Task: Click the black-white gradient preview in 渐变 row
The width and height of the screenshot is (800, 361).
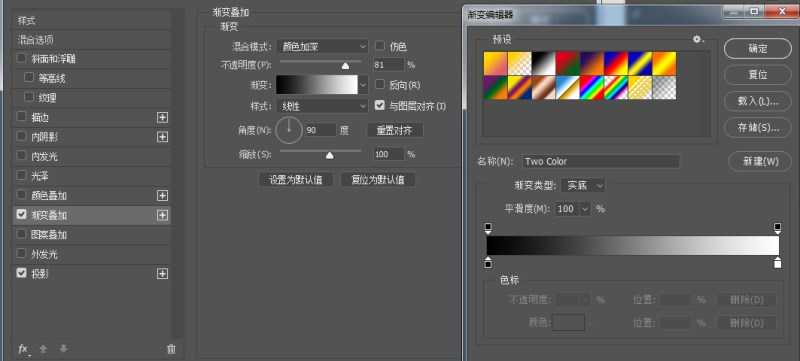Action: tap(317, 85)
